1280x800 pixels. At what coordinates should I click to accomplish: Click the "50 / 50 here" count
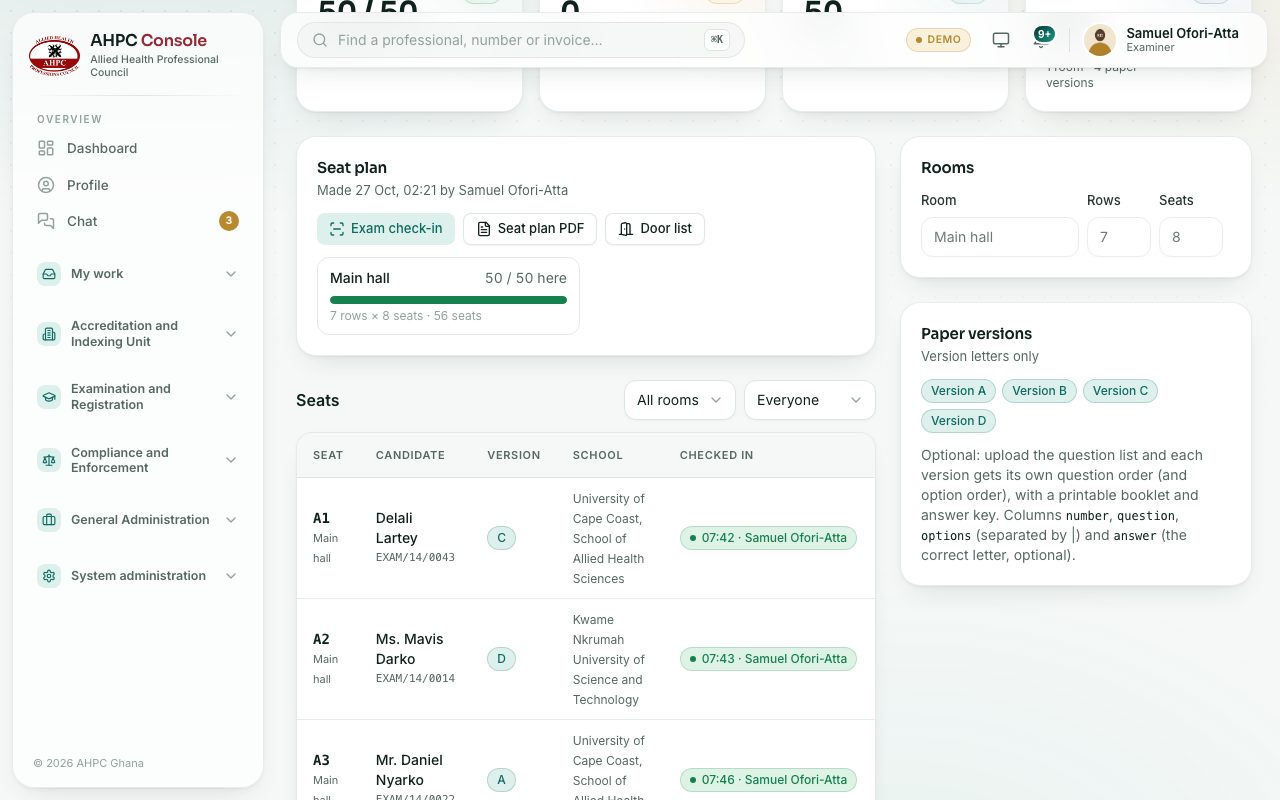pyautogui.click(x=526, y=278)
